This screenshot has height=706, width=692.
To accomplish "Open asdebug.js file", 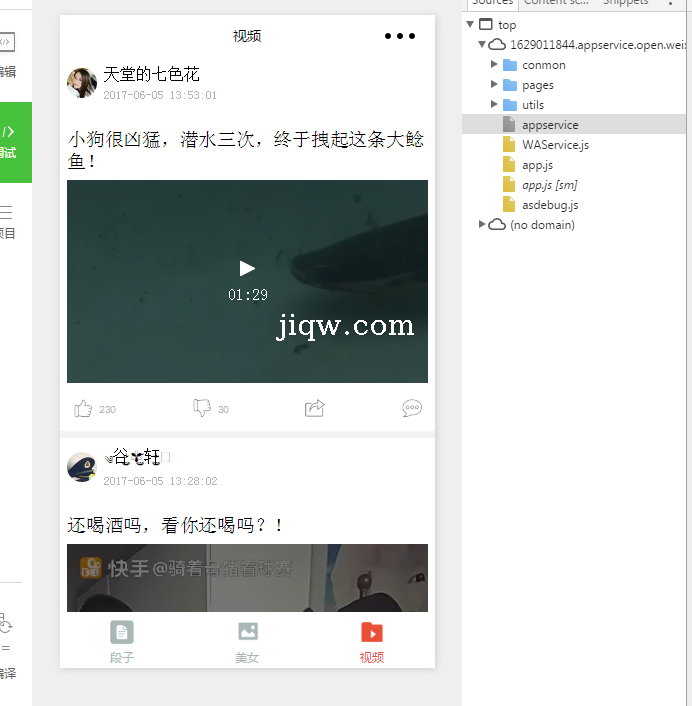I will (549, 205).
